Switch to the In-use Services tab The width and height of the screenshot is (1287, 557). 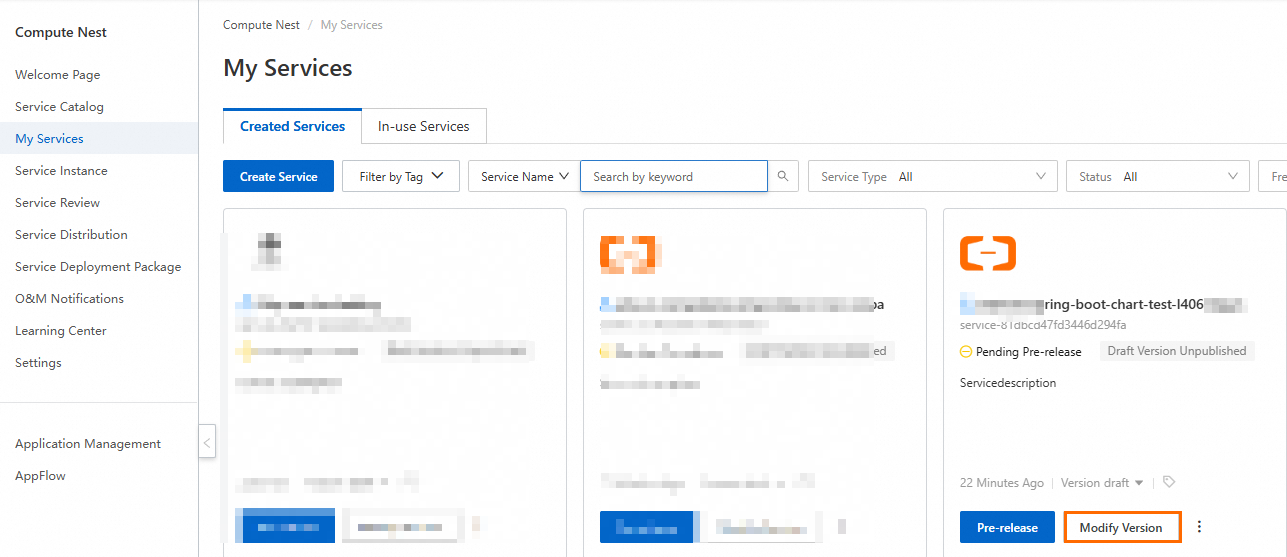point(424,126)
